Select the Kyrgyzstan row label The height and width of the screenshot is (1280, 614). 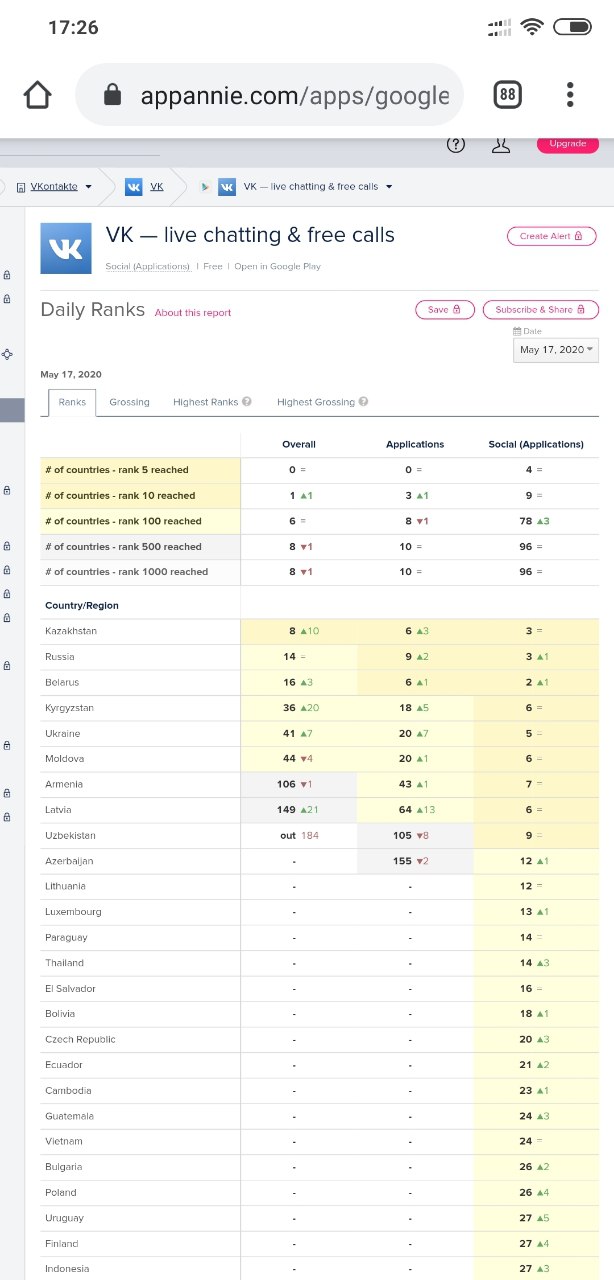point(70,708)
